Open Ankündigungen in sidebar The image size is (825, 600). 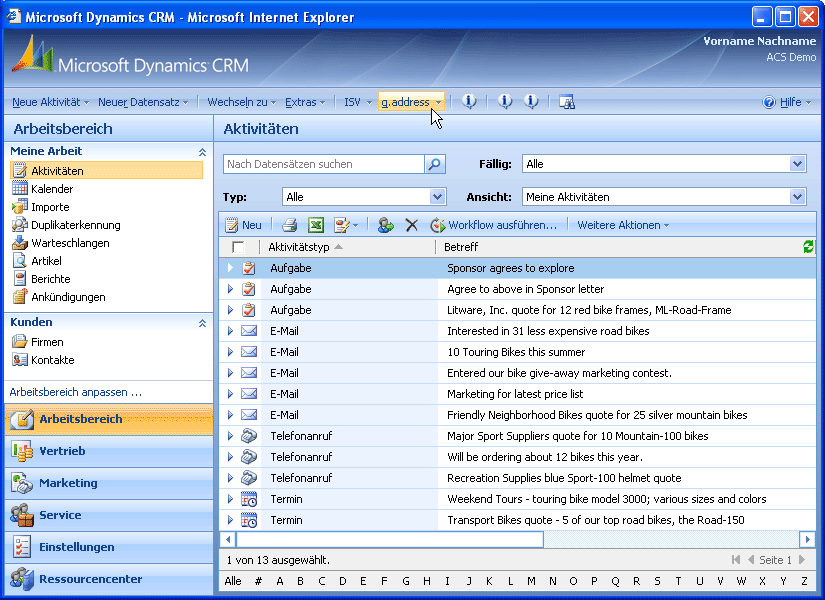pyautogui.click(x=68, y=297)
